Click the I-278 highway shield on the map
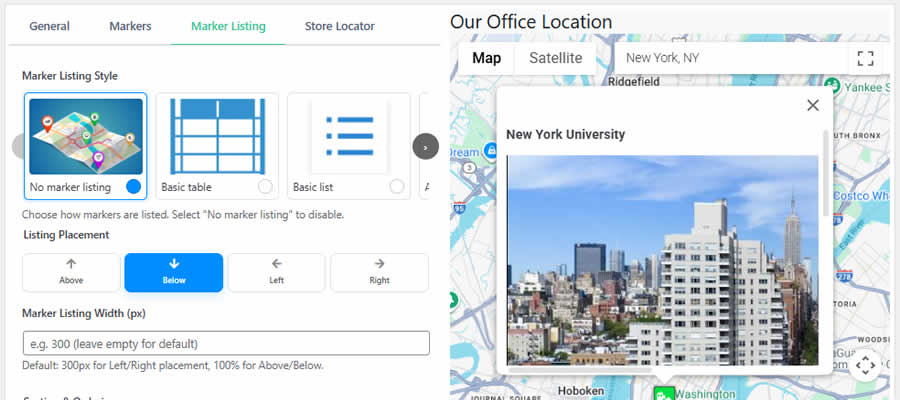 coord(844,278)
